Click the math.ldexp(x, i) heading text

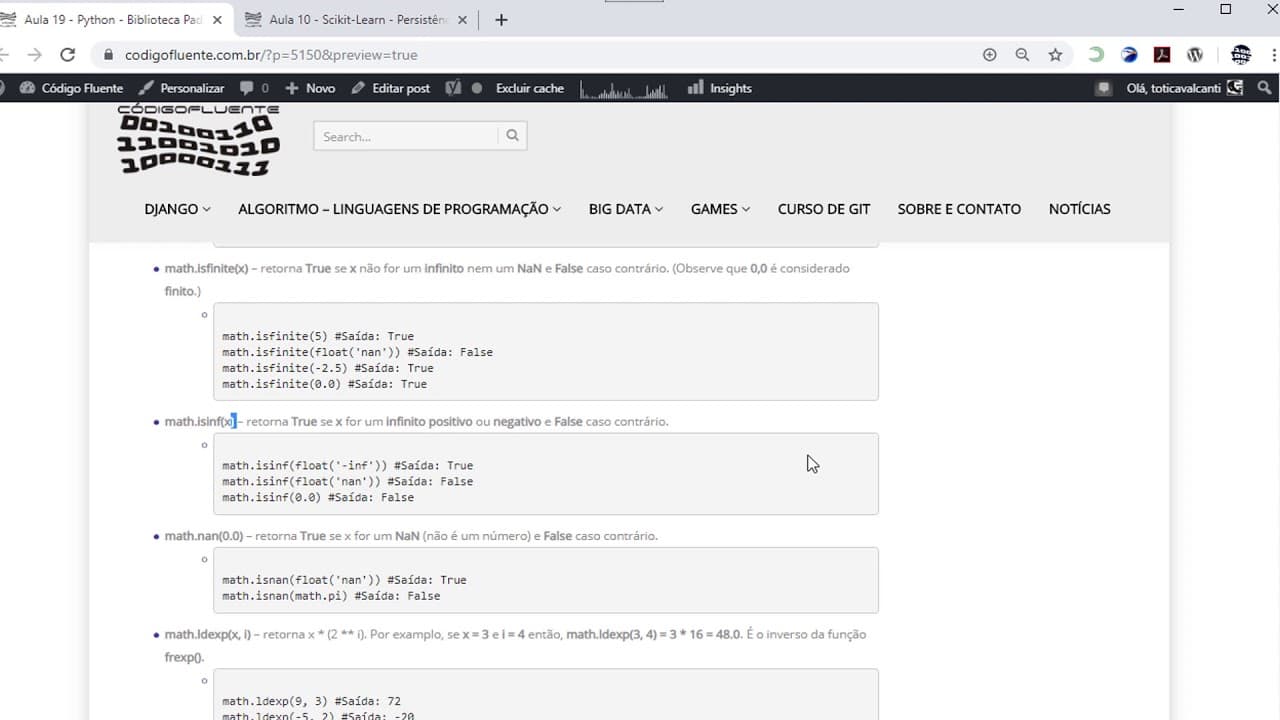(207, 634)
